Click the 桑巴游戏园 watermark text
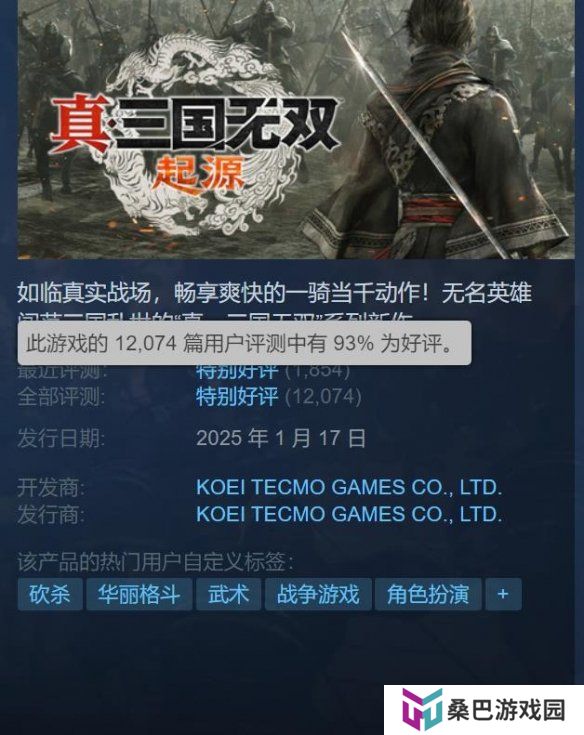Screen dimensions: 584x735 point(506,710)
